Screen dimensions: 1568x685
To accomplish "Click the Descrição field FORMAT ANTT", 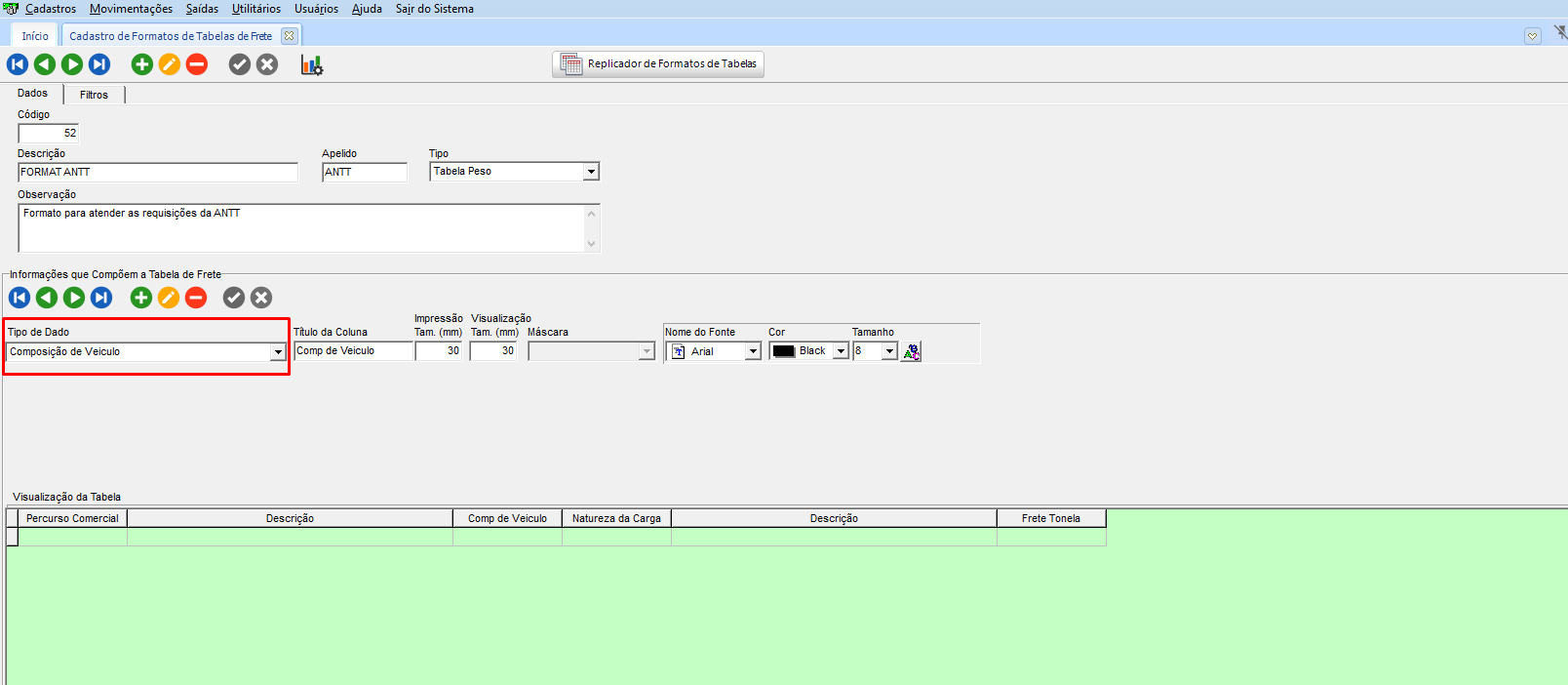I will tap(158, 173).
